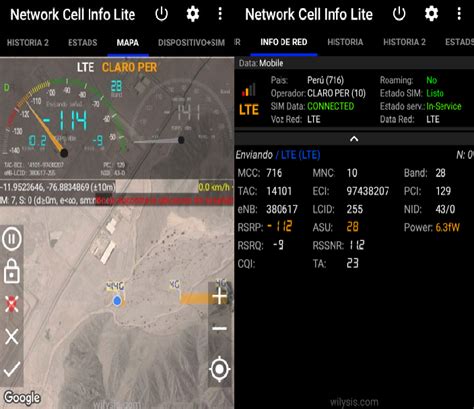The width and height of the screenshot is (474, 409).
Task: Click the TAC value 14101
Action: pyautogui.click(x=279, y=191)
